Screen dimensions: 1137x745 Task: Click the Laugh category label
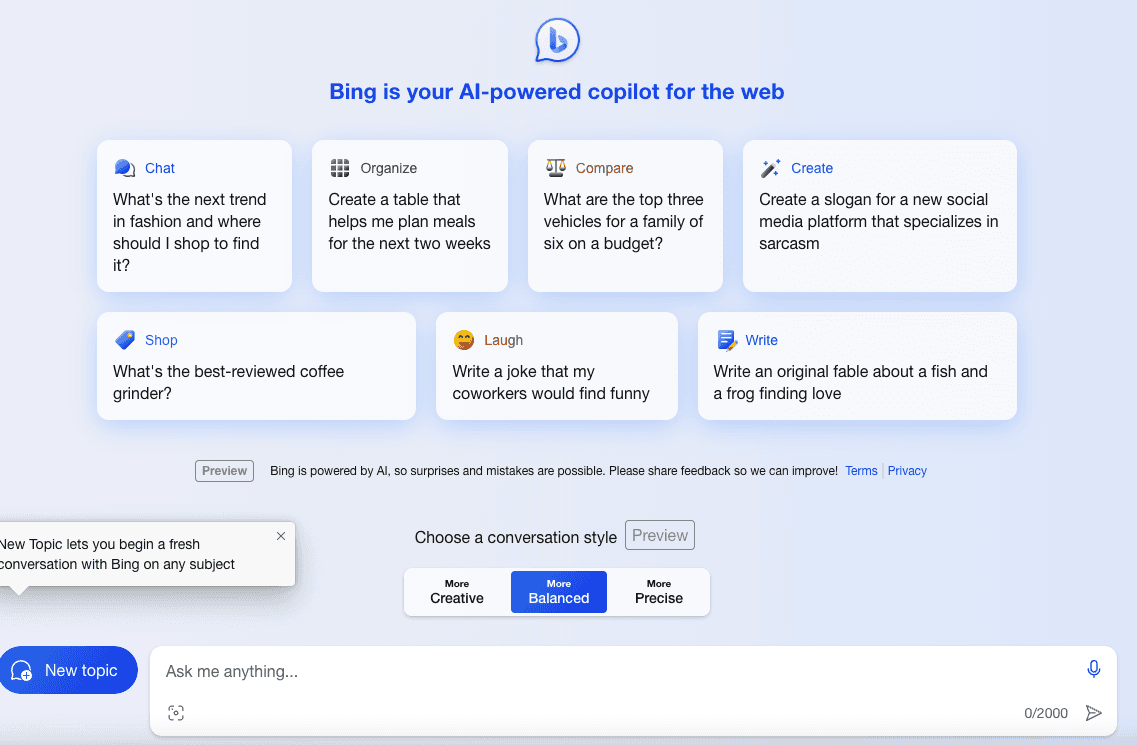503,340
